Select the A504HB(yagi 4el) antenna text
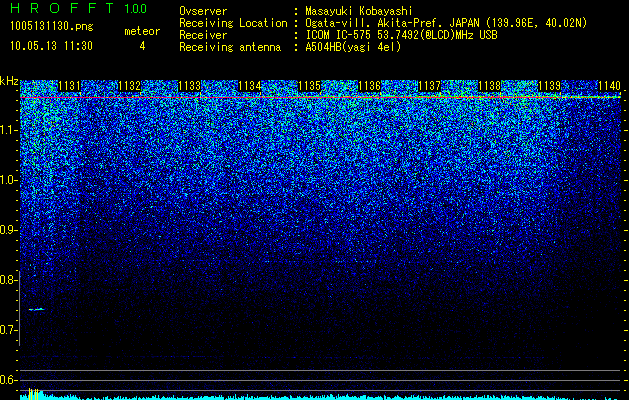The image size is (629, 400). [353, 47]
